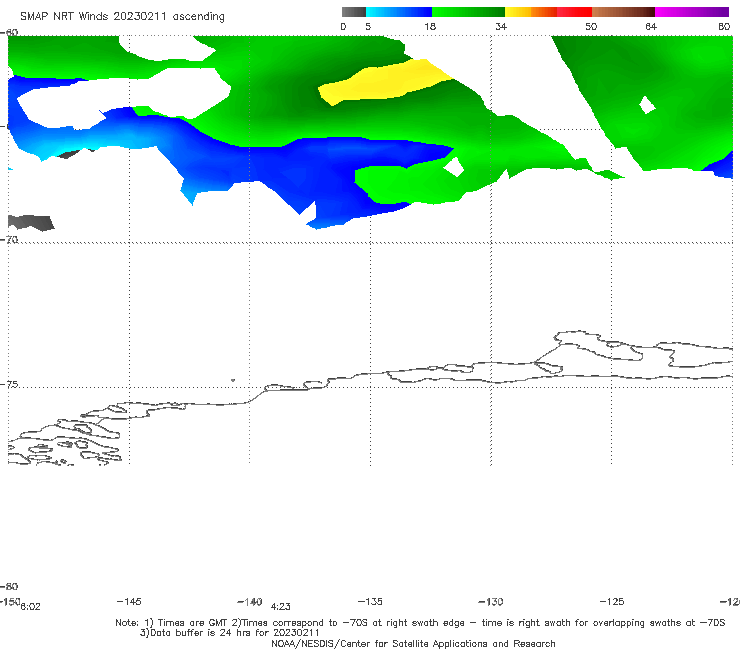Click the blue 5-18 segment of color bar
This screenshot has height=650, width=740.
pos(399,12)
